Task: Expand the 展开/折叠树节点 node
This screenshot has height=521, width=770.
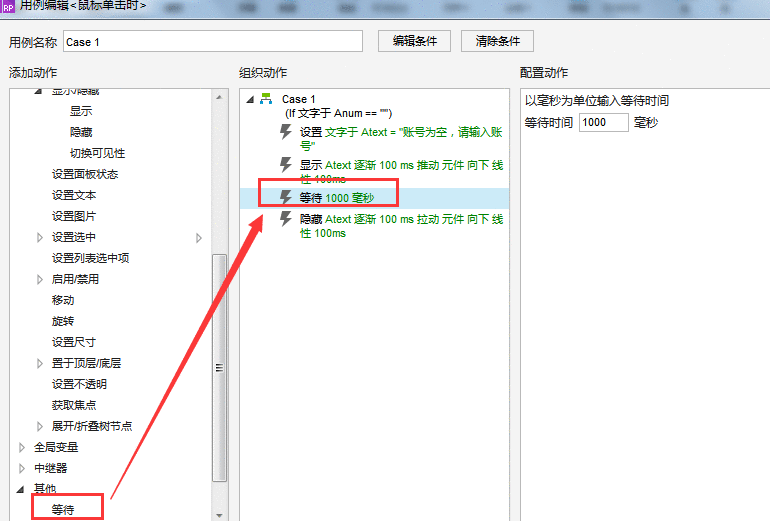Action: [40, 426]
